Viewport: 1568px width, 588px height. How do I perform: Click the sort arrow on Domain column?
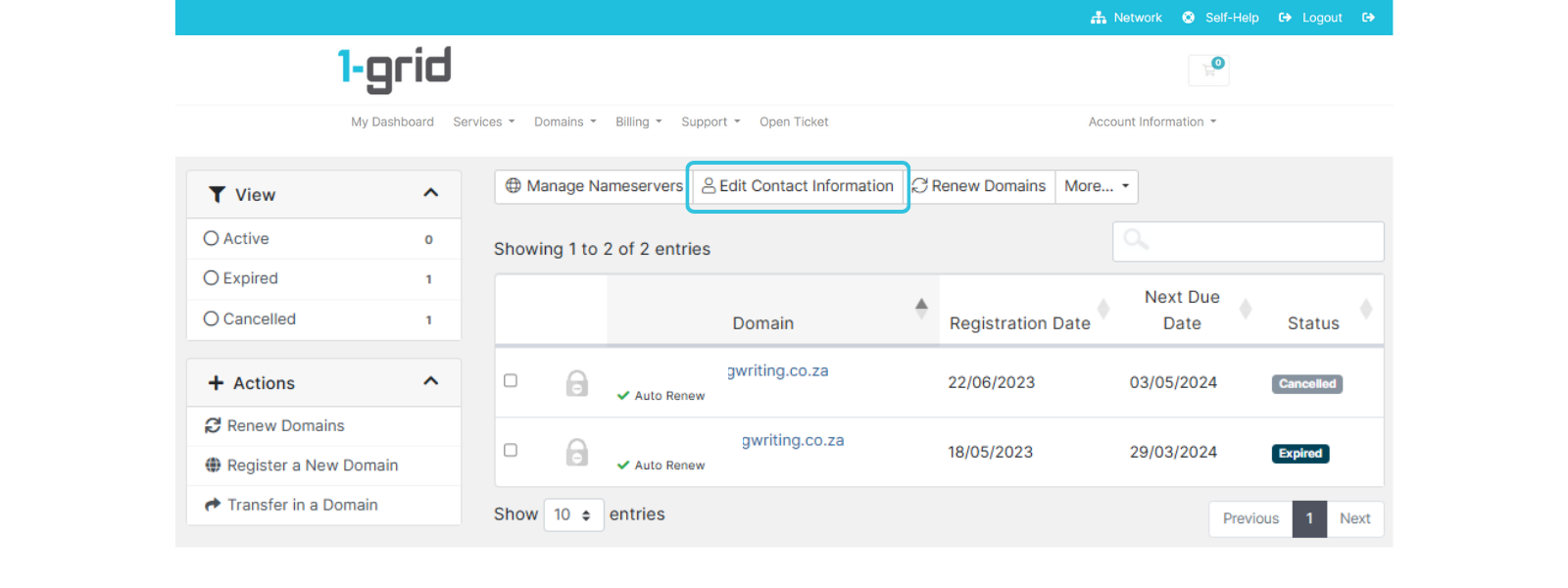[x=921, y=309]
